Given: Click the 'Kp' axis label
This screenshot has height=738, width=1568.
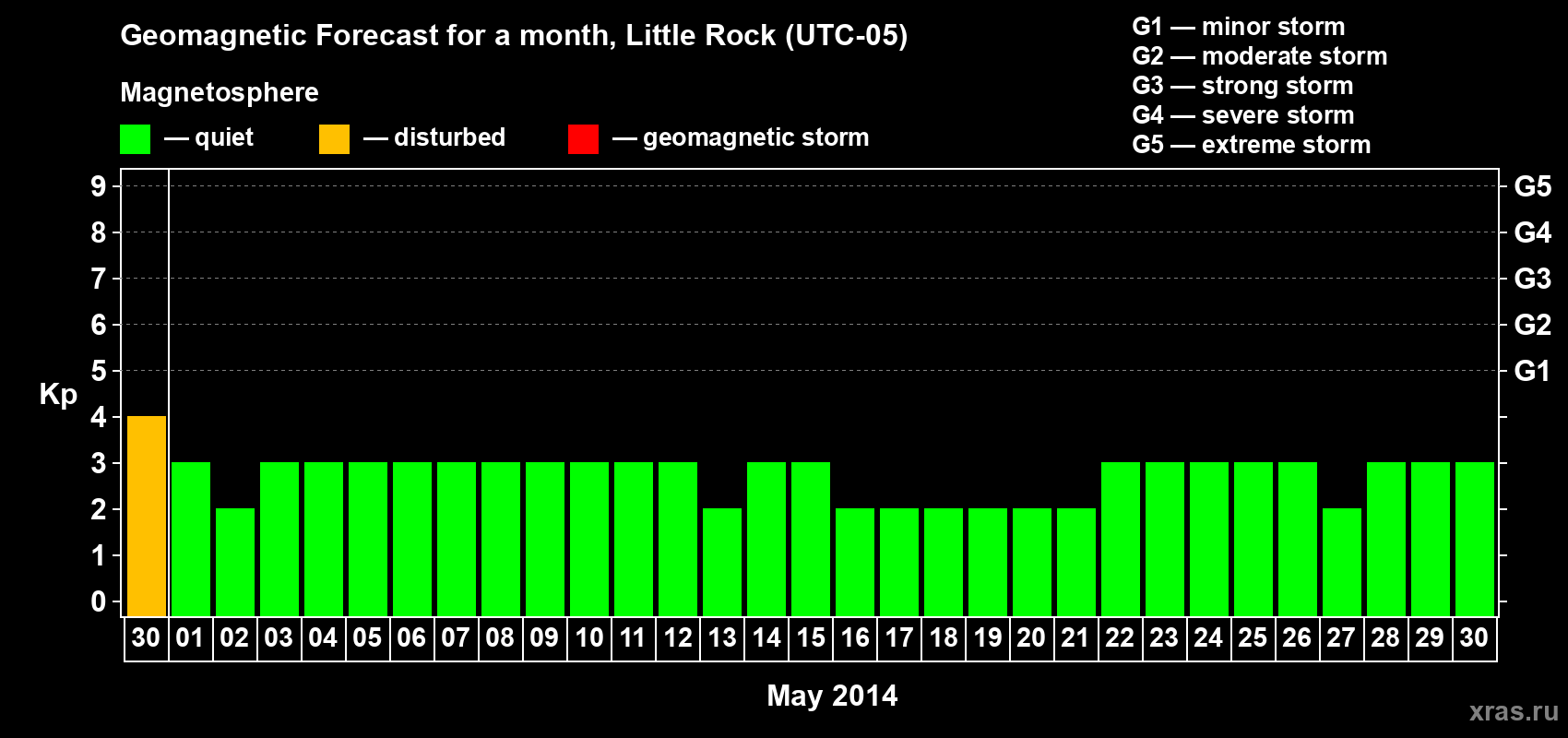Looking at the screenshot, I should 58,395.
